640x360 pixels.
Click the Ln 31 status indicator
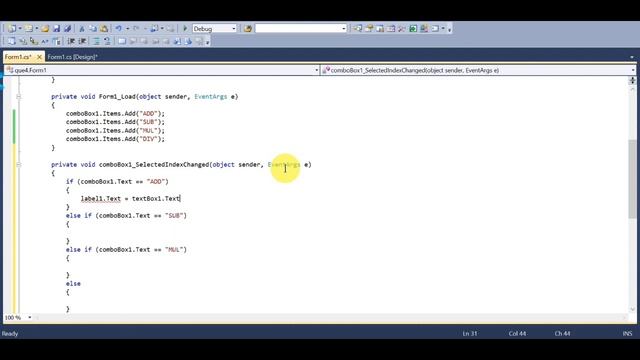point(470,333)
